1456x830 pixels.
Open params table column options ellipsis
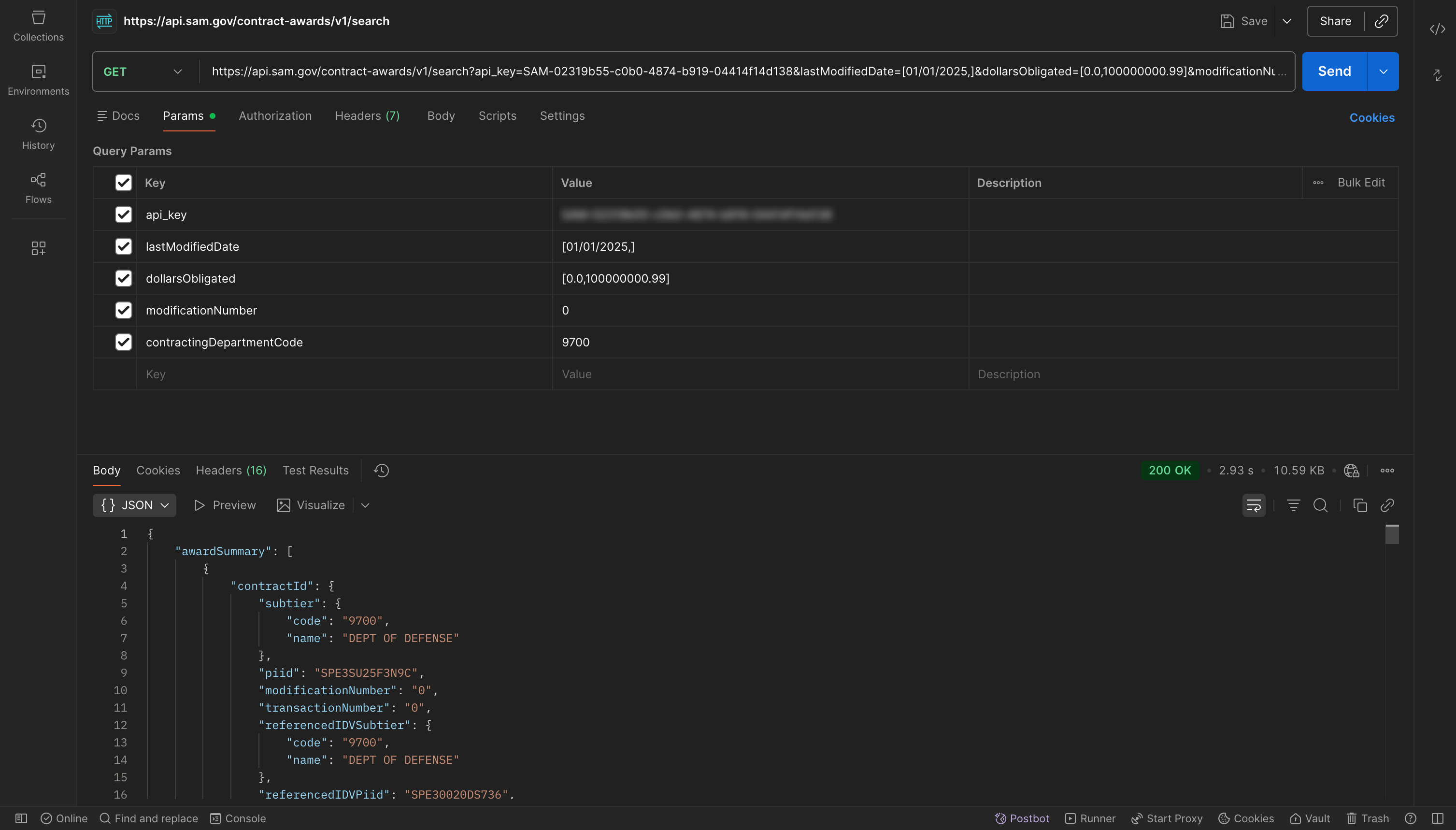(1318, 183)
